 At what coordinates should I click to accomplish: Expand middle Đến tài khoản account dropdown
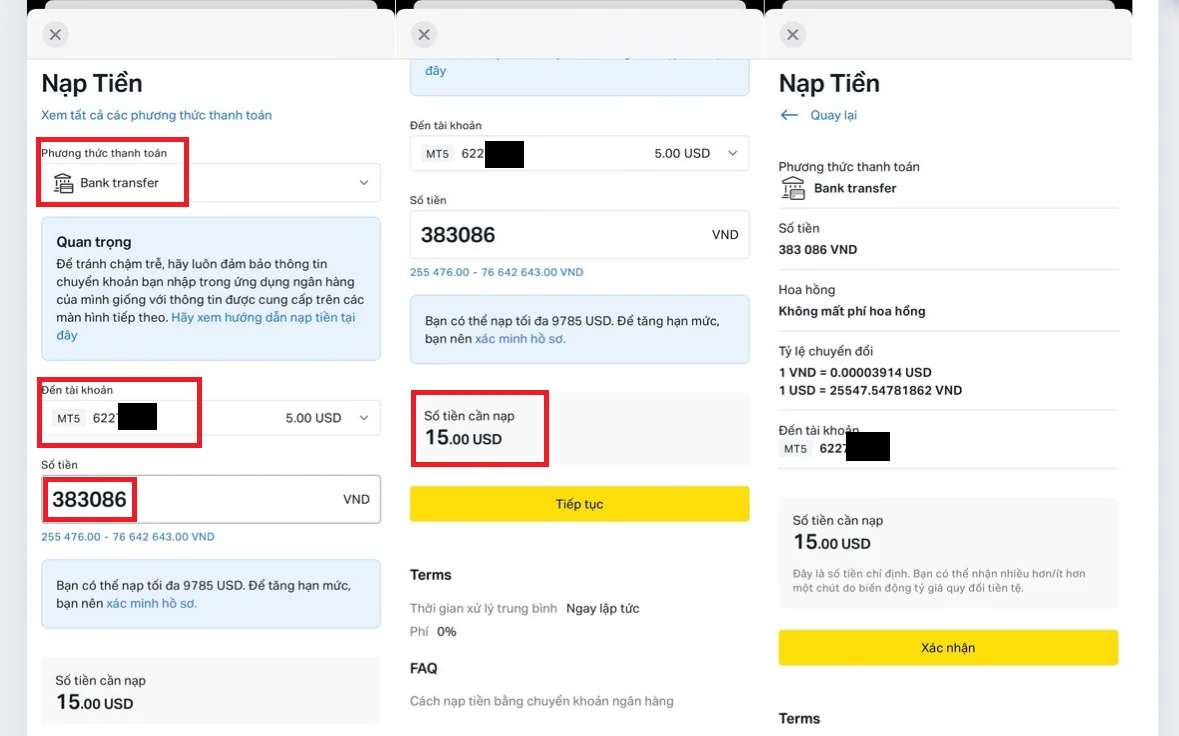579,153
